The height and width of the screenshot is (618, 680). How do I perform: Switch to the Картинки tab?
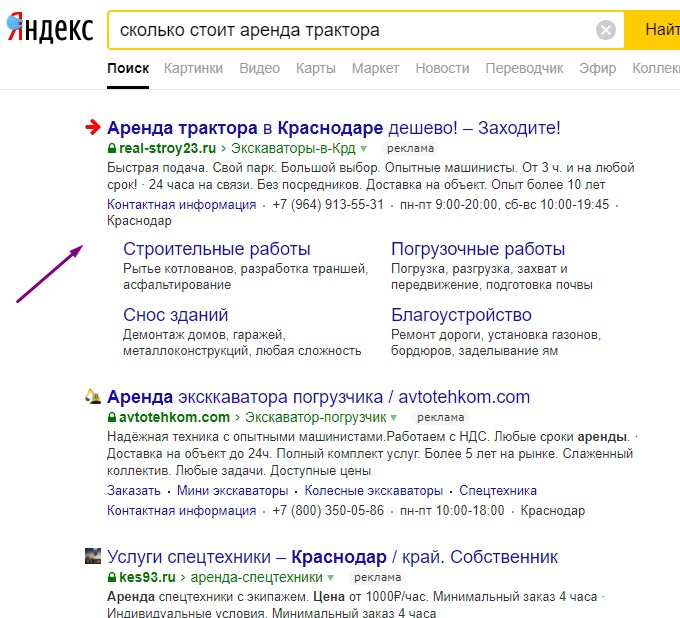coord(193,68)
